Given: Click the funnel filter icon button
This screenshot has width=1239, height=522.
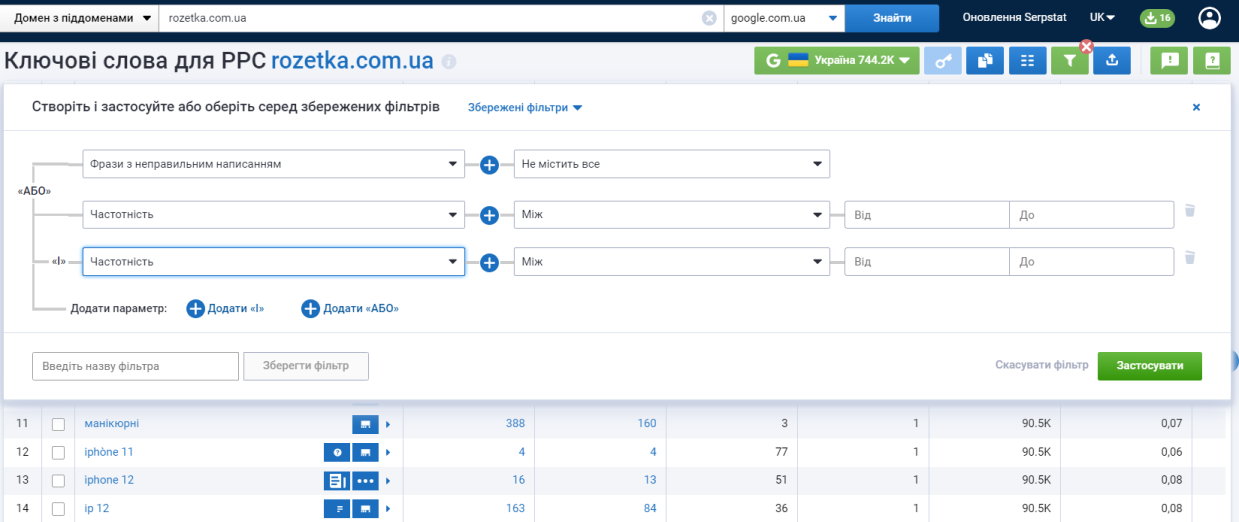Looking at the screenshot, I should point(1070,61).
